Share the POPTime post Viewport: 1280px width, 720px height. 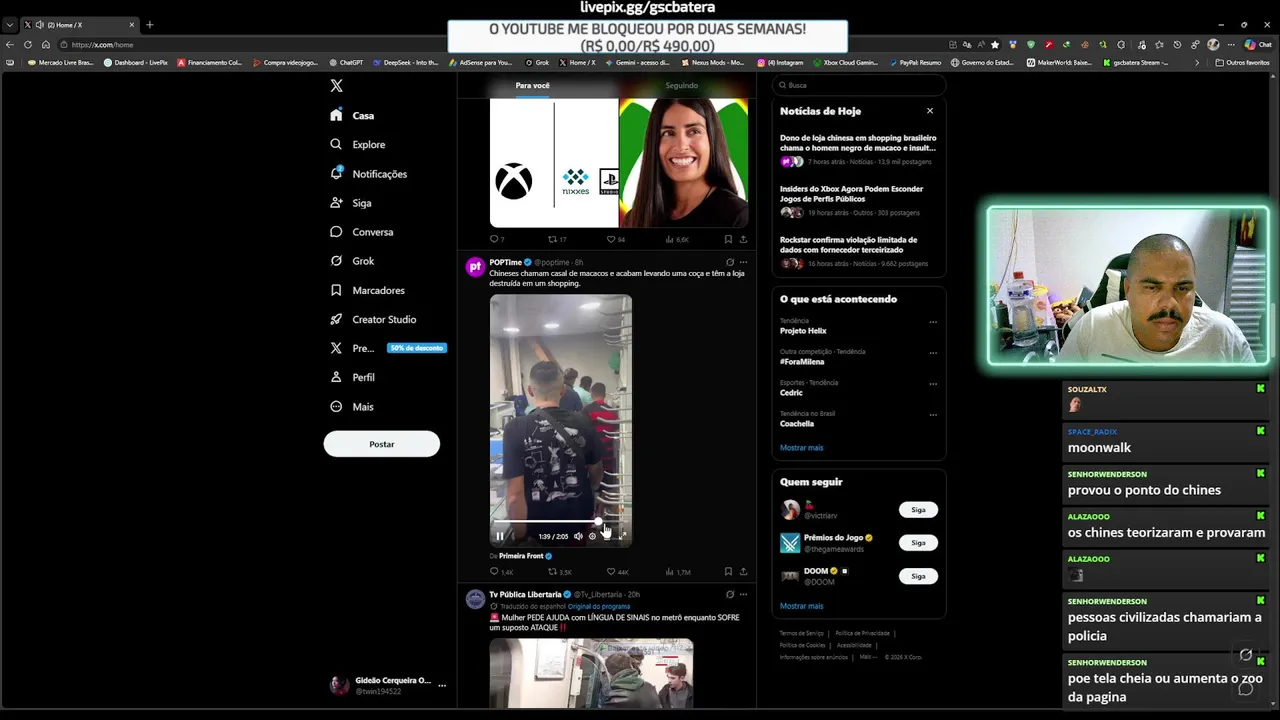(x=743, y=572)
